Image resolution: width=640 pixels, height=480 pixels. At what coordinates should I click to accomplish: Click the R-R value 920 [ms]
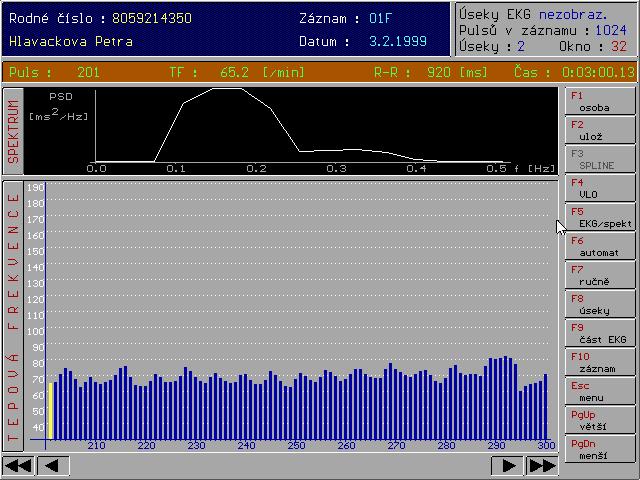click(457, 72)
